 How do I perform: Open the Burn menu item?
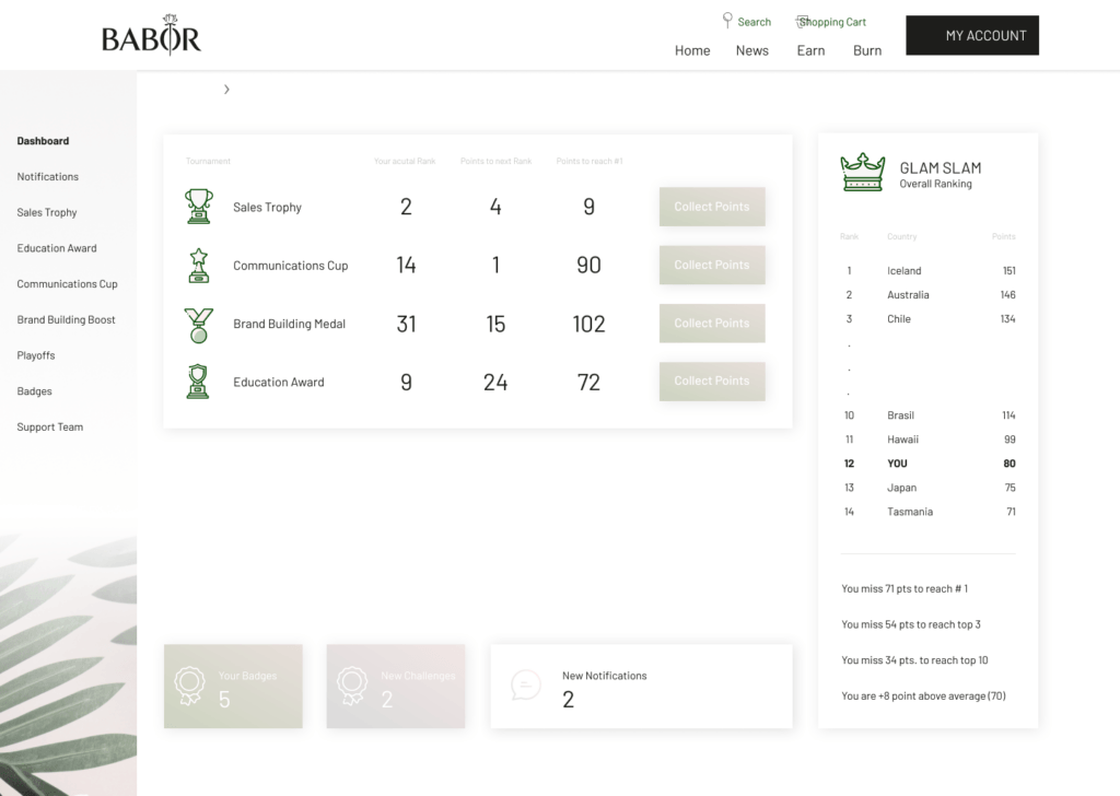tap(867, 51)
